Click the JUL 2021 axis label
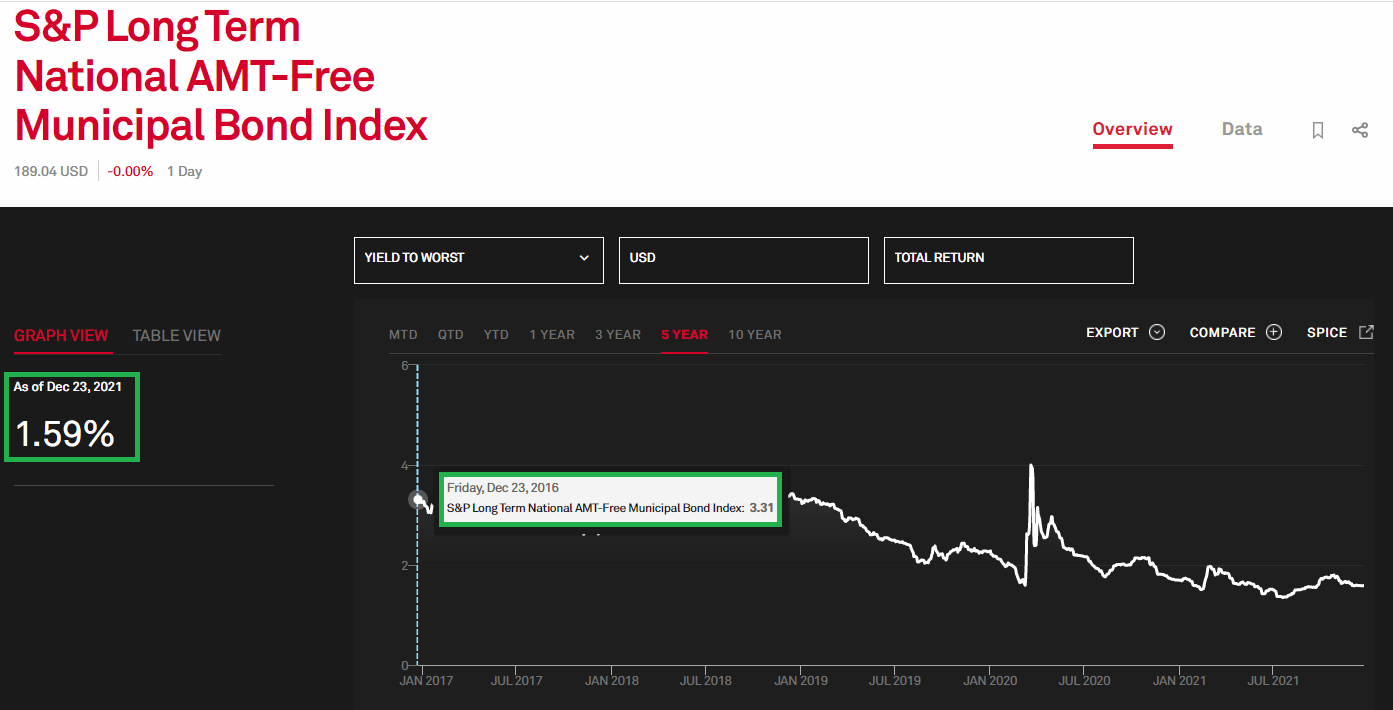 1272,680
